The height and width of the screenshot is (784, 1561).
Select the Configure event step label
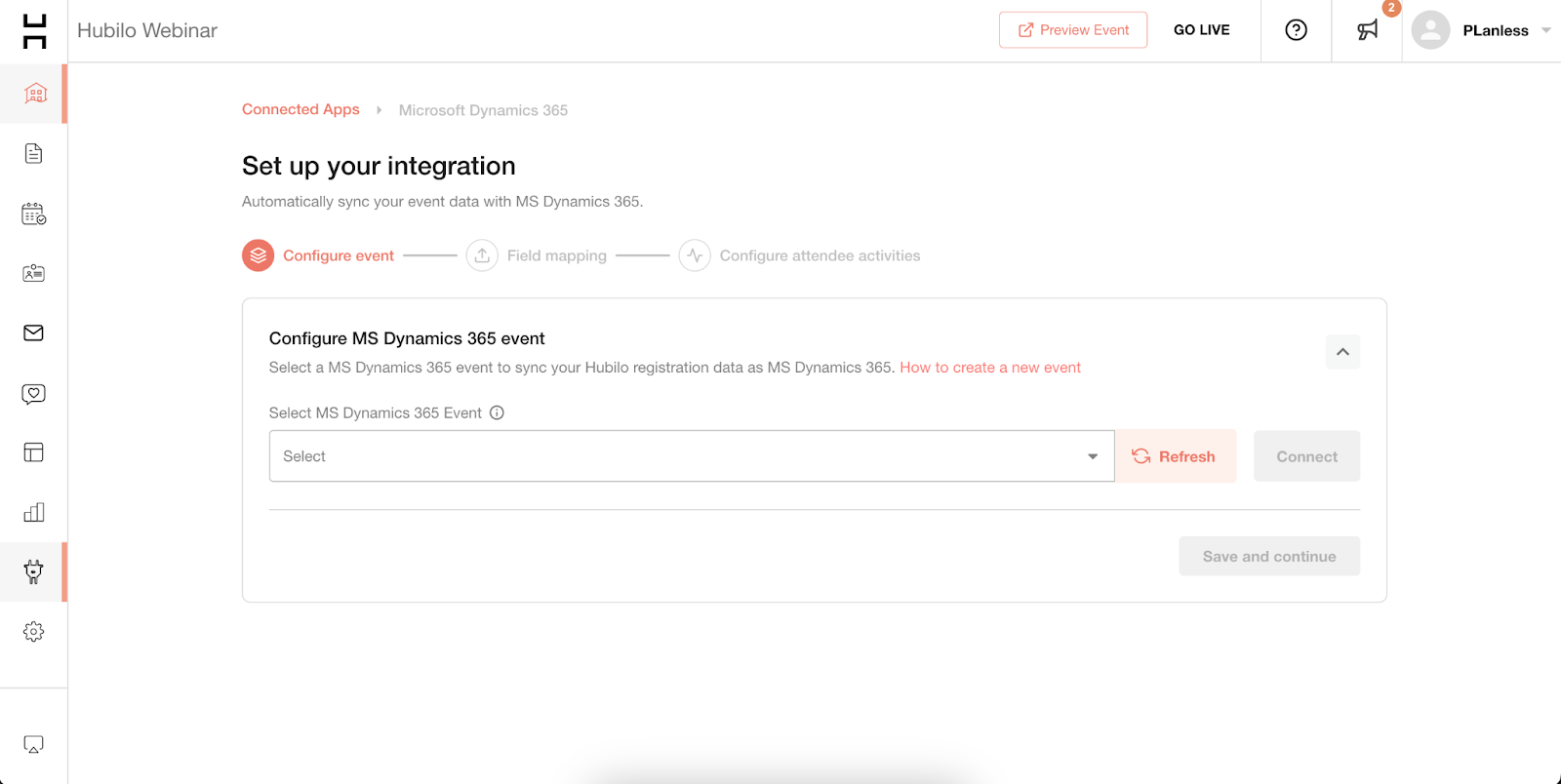[x=339, y=255]
